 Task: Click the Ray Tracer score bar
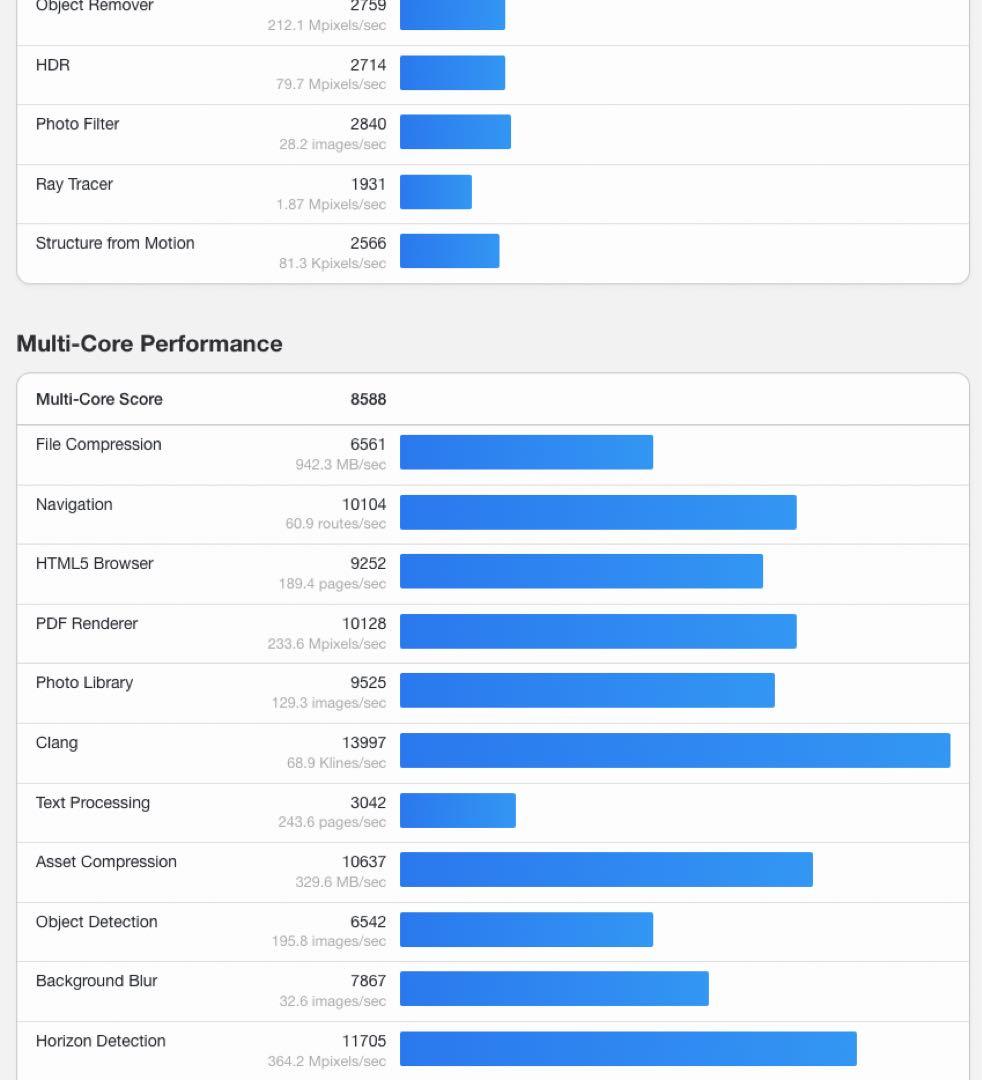pyautogui.click(x=436, y=192)
